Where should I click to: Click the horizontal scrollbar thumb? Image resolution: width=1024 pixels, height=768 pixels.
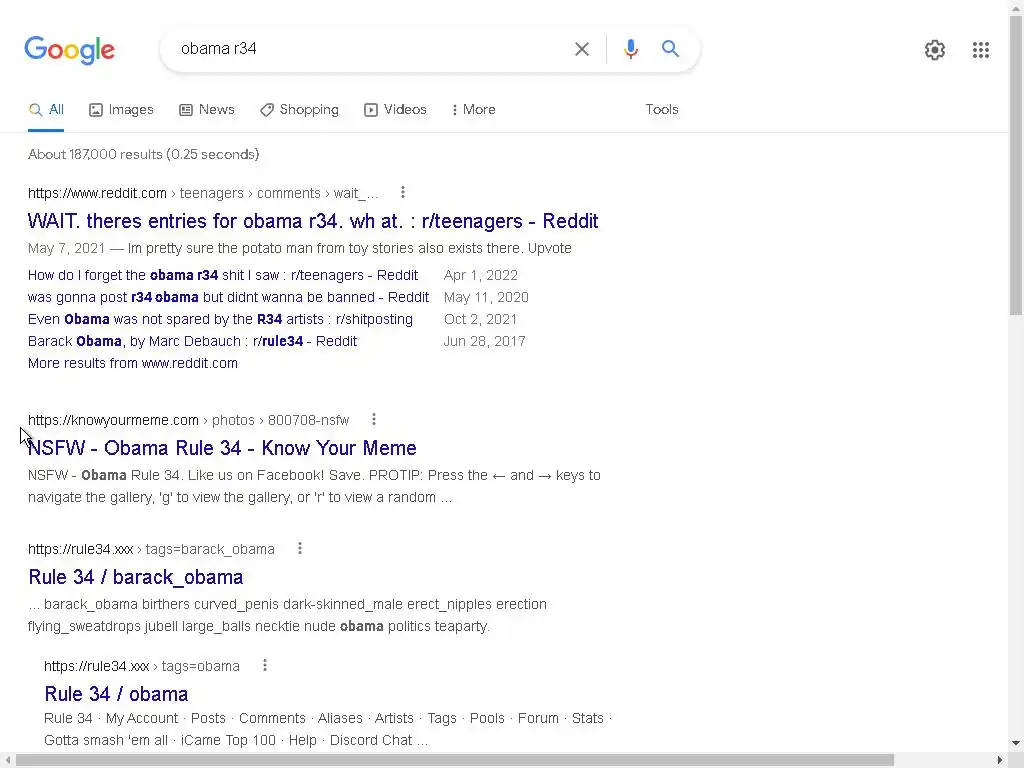(x=455, y=760)
